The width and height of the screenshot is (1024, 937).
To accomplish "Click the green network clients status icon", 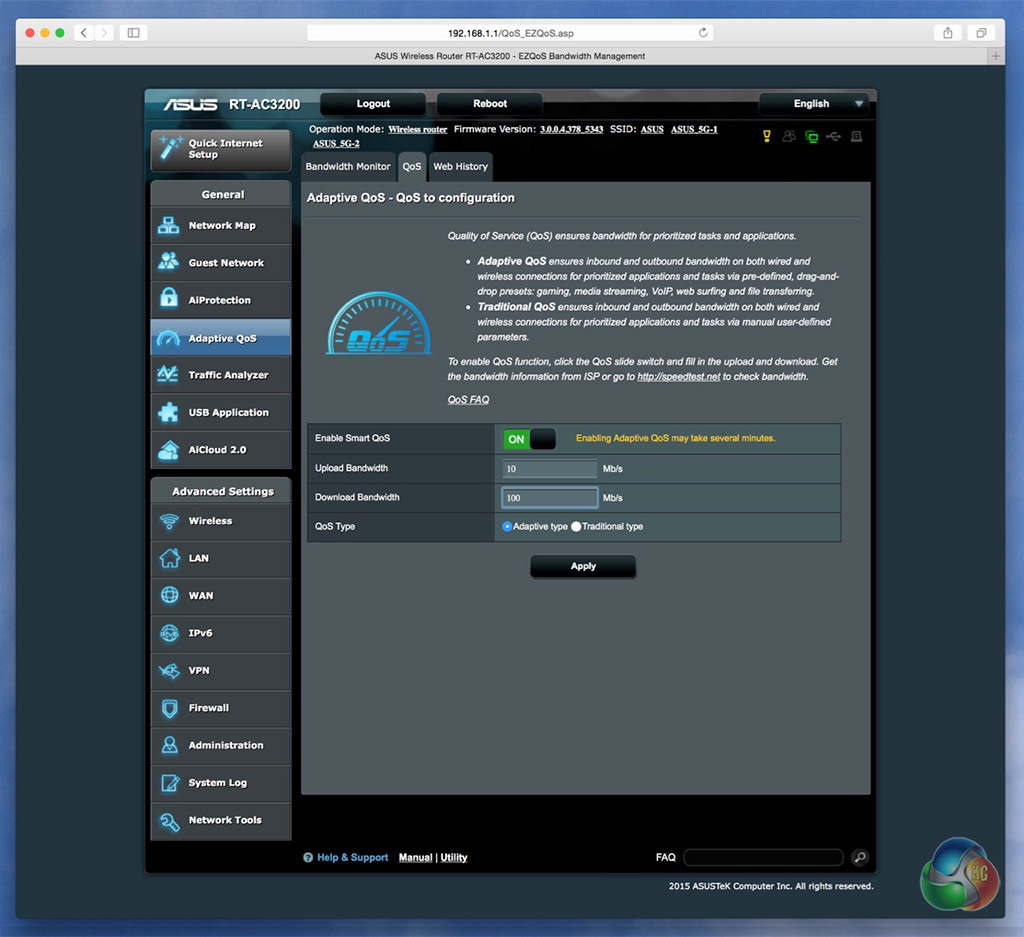I will [811, 136].
